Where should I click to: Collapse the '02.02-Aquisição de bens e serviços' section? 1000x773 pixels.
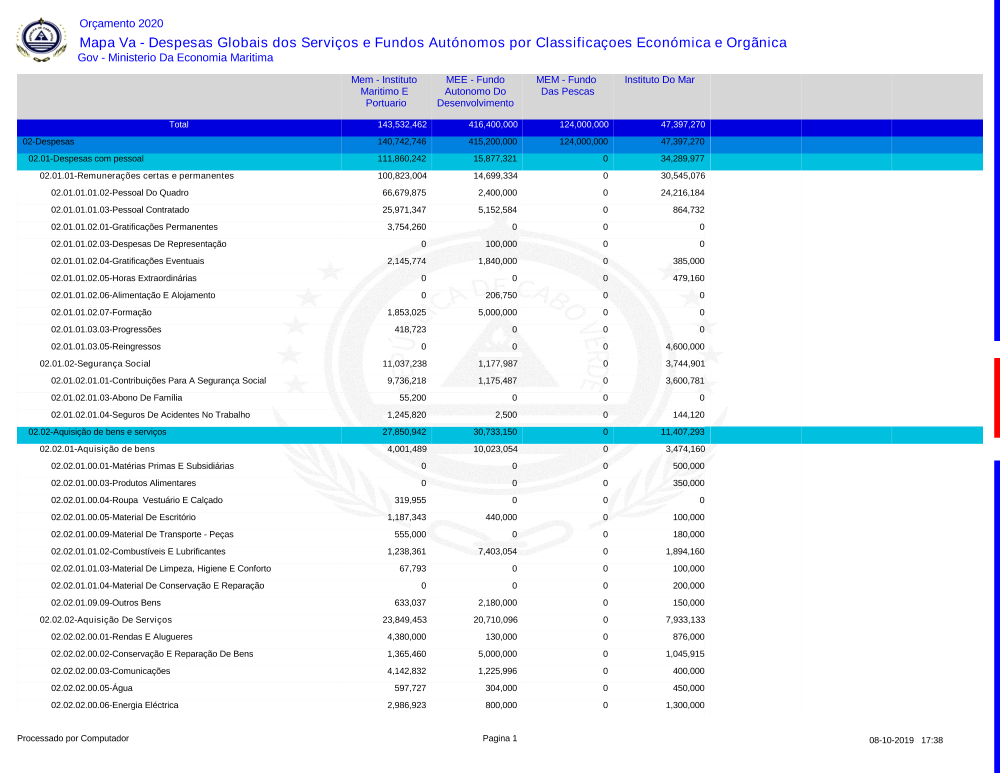click(x=97, y=432)
